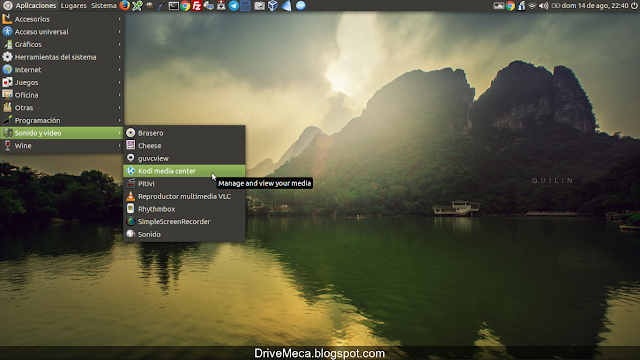Launch Pitivi video editor

click(x=184, y=184)
